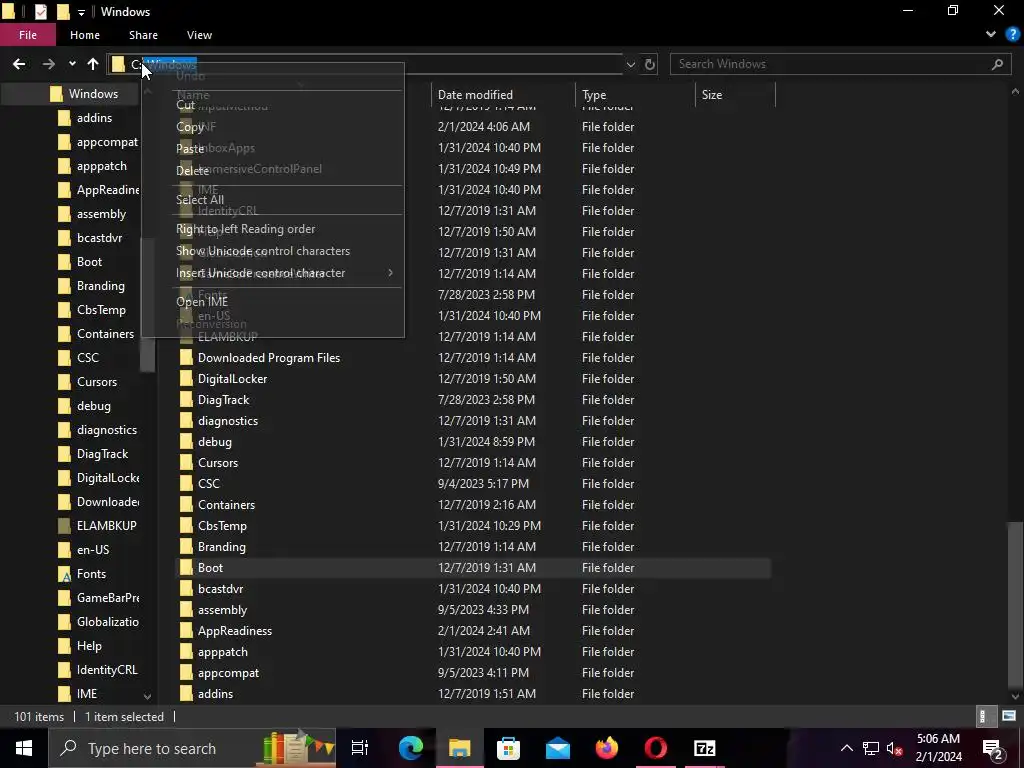Open Insert Unicode control character submenu
The height and width of the screenshot is (768, 1024).
click(x=273, y=273)
